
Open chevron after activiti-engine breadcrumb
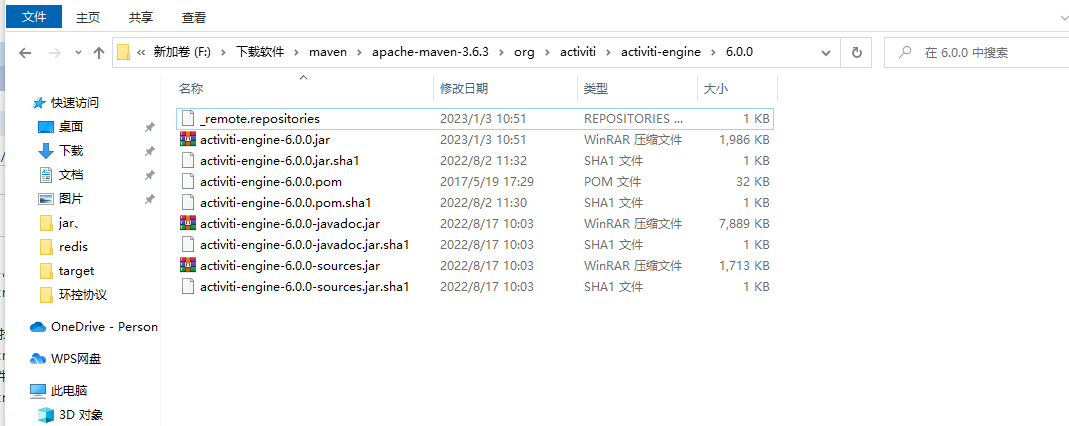point(714,52)
